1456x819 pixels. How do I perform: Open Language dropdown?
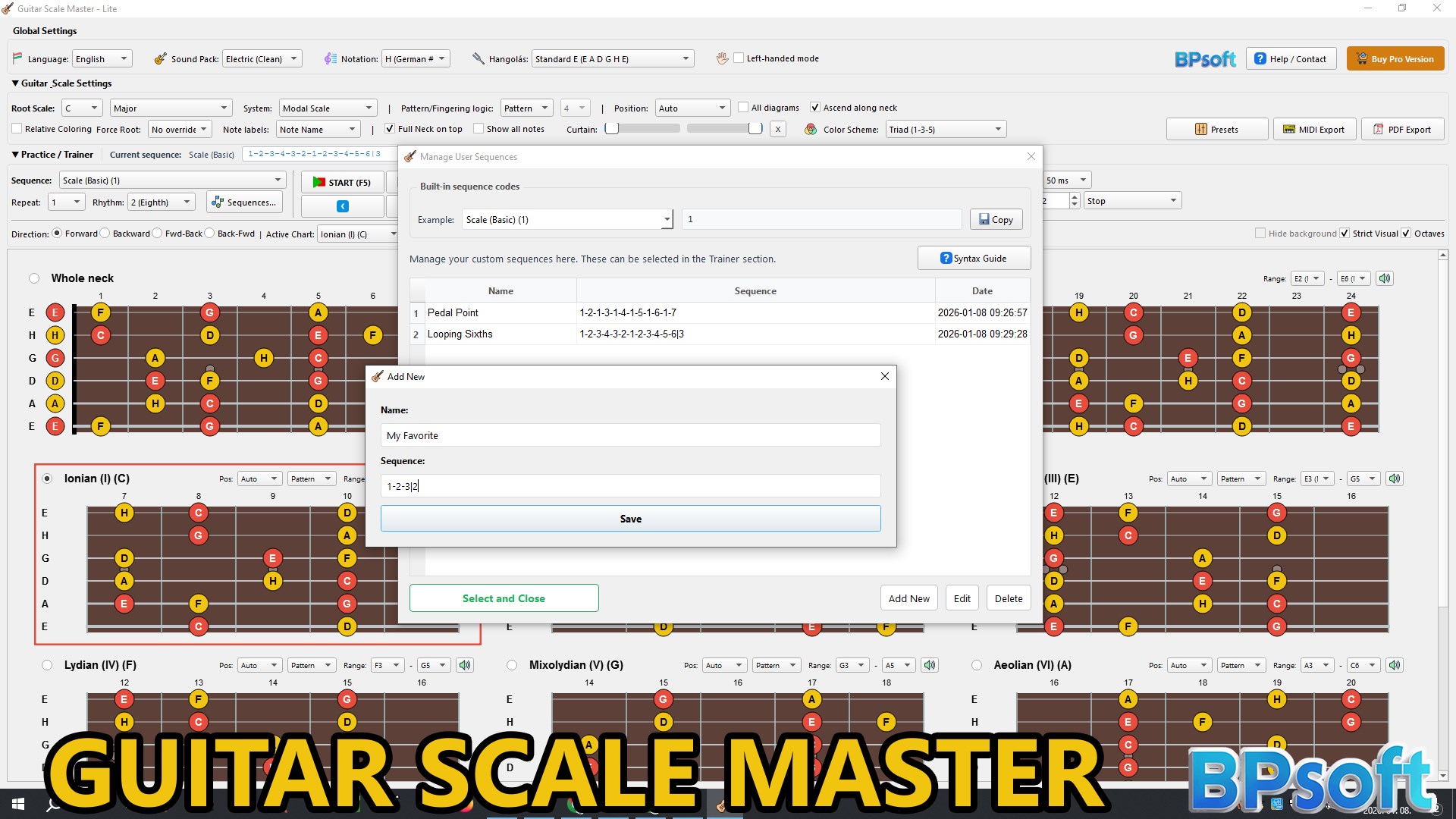click(102, 58)
